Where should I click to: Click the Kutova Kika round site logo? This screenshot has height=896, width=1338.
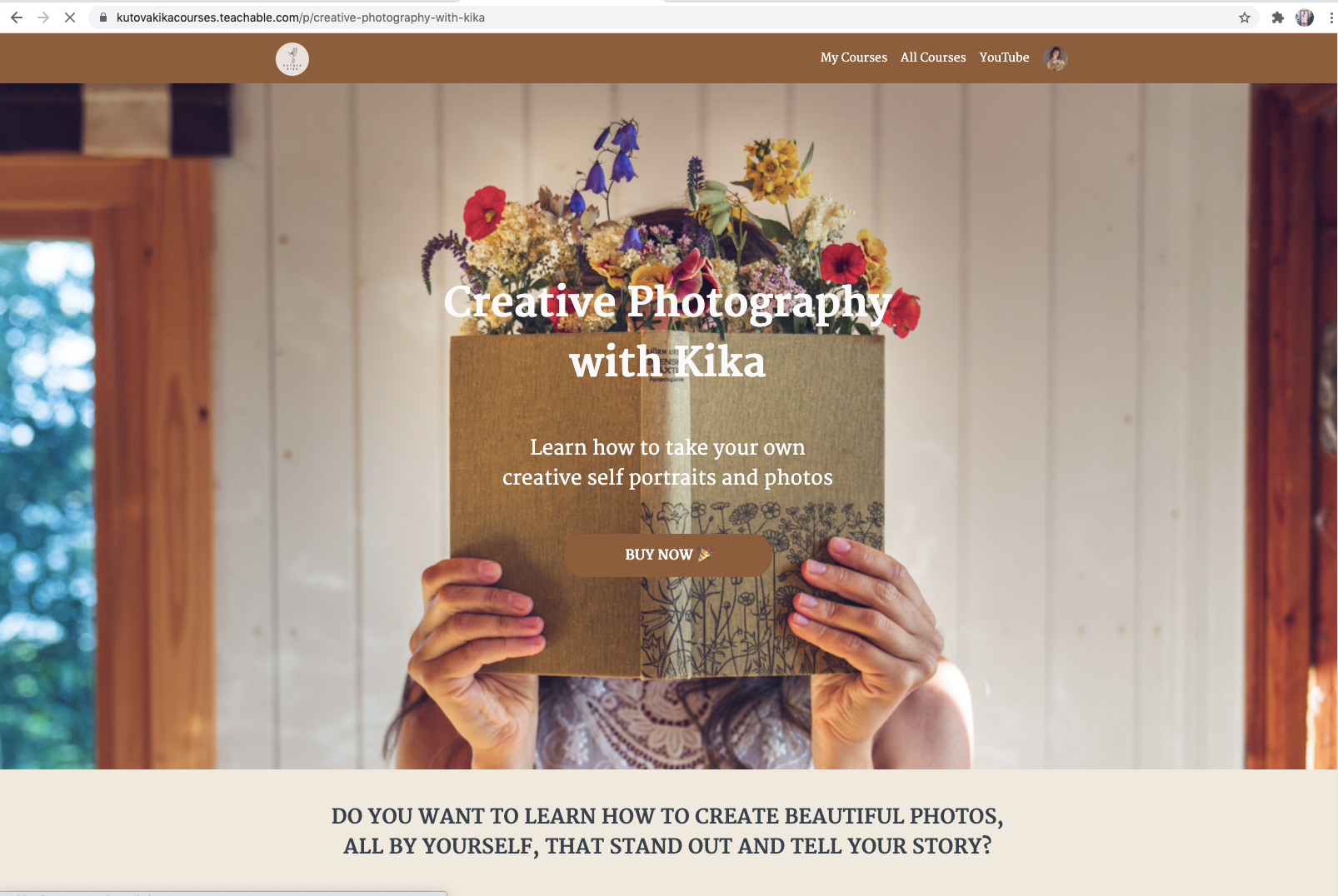pos(292,59)
